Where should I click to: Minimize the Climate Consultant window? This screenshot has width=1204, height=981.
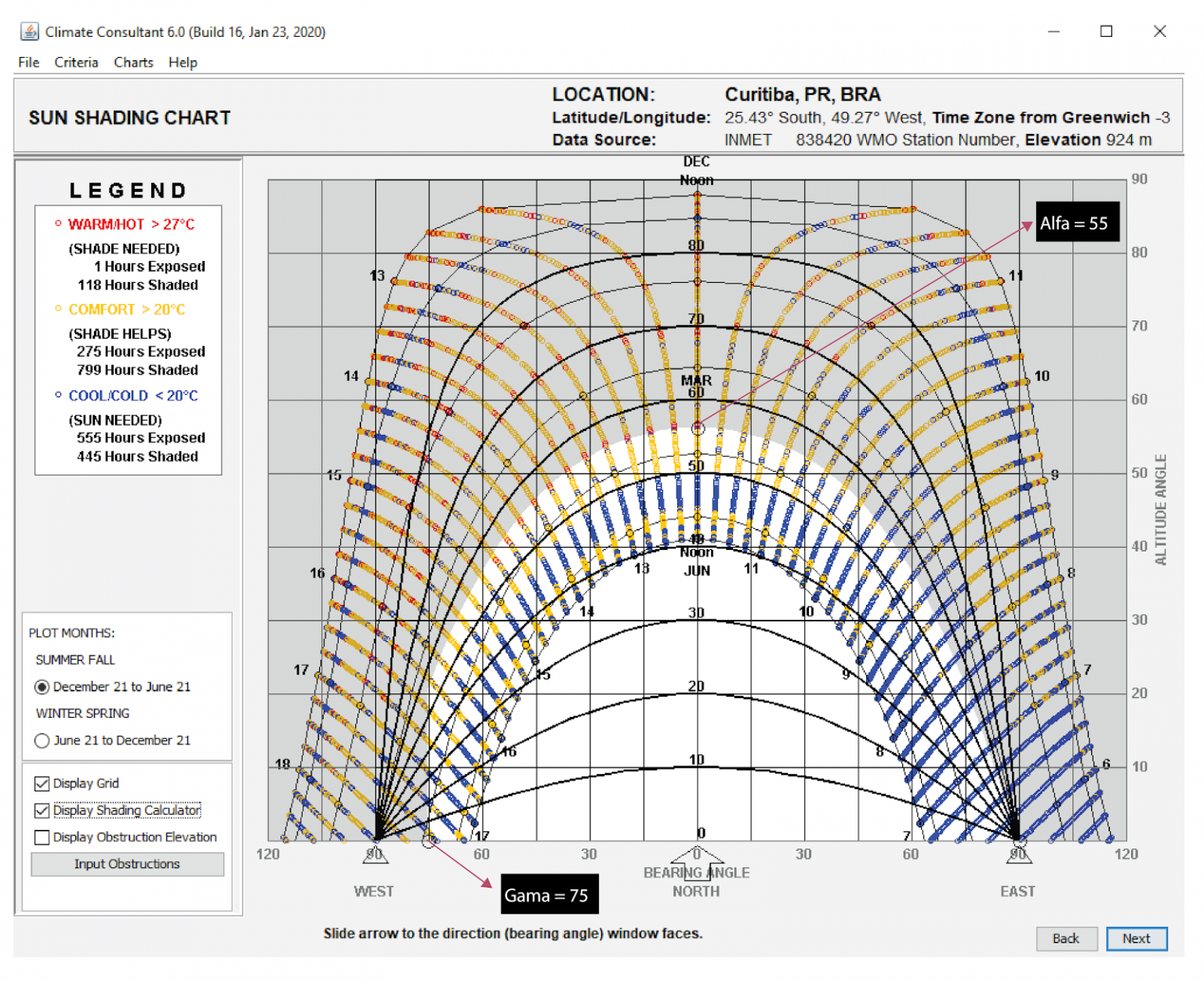tap(1053, 31)
